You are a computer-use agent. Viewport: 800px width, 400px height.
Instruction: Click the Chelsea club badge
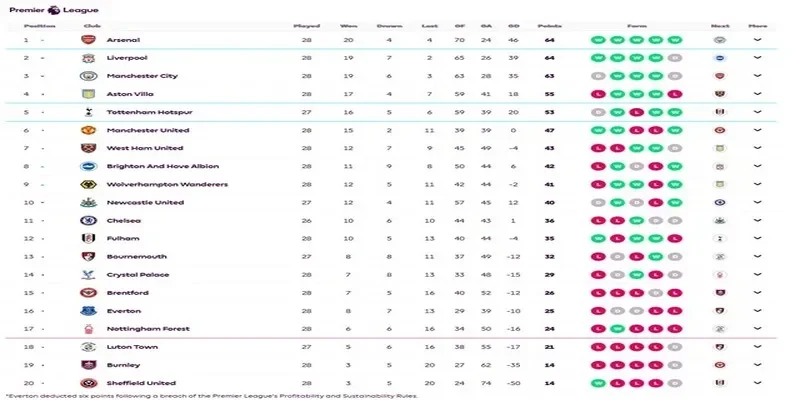[87, 220]
